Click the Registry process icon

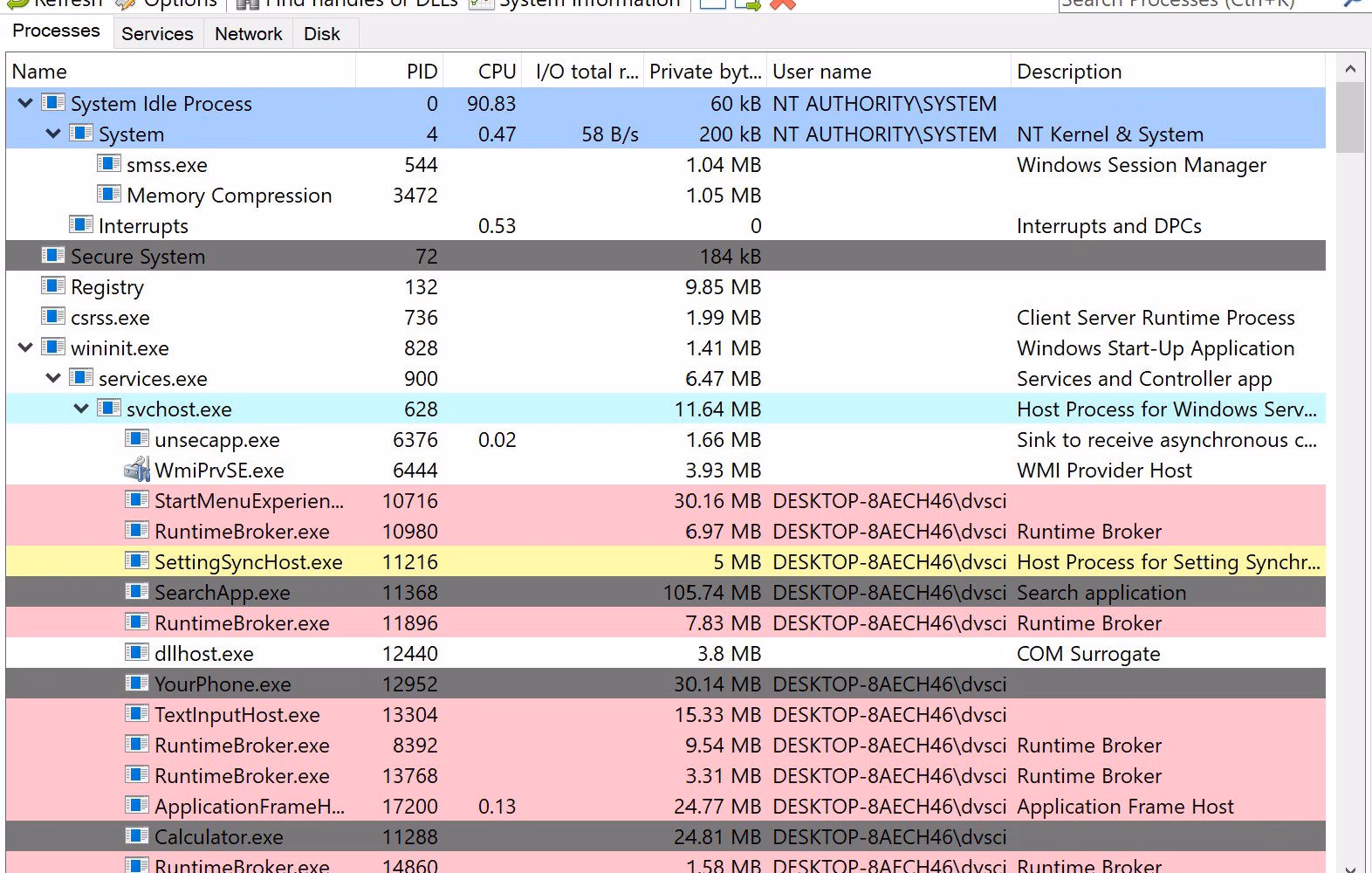click(53, 286)
